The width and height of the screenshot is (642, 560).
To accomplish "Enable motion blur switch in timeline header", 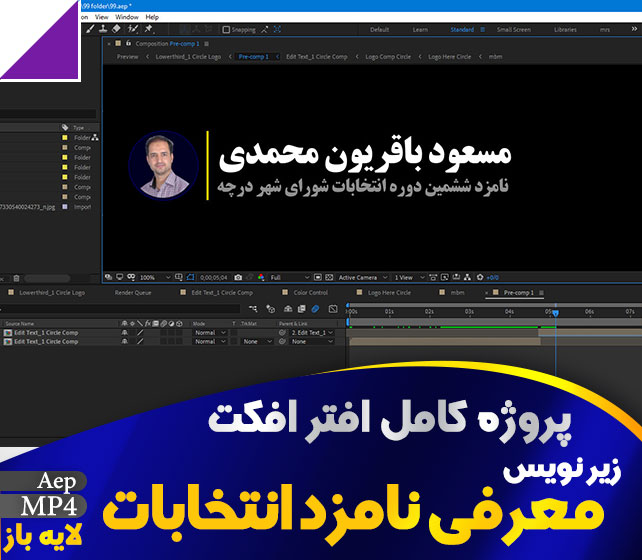I will 315,309.
